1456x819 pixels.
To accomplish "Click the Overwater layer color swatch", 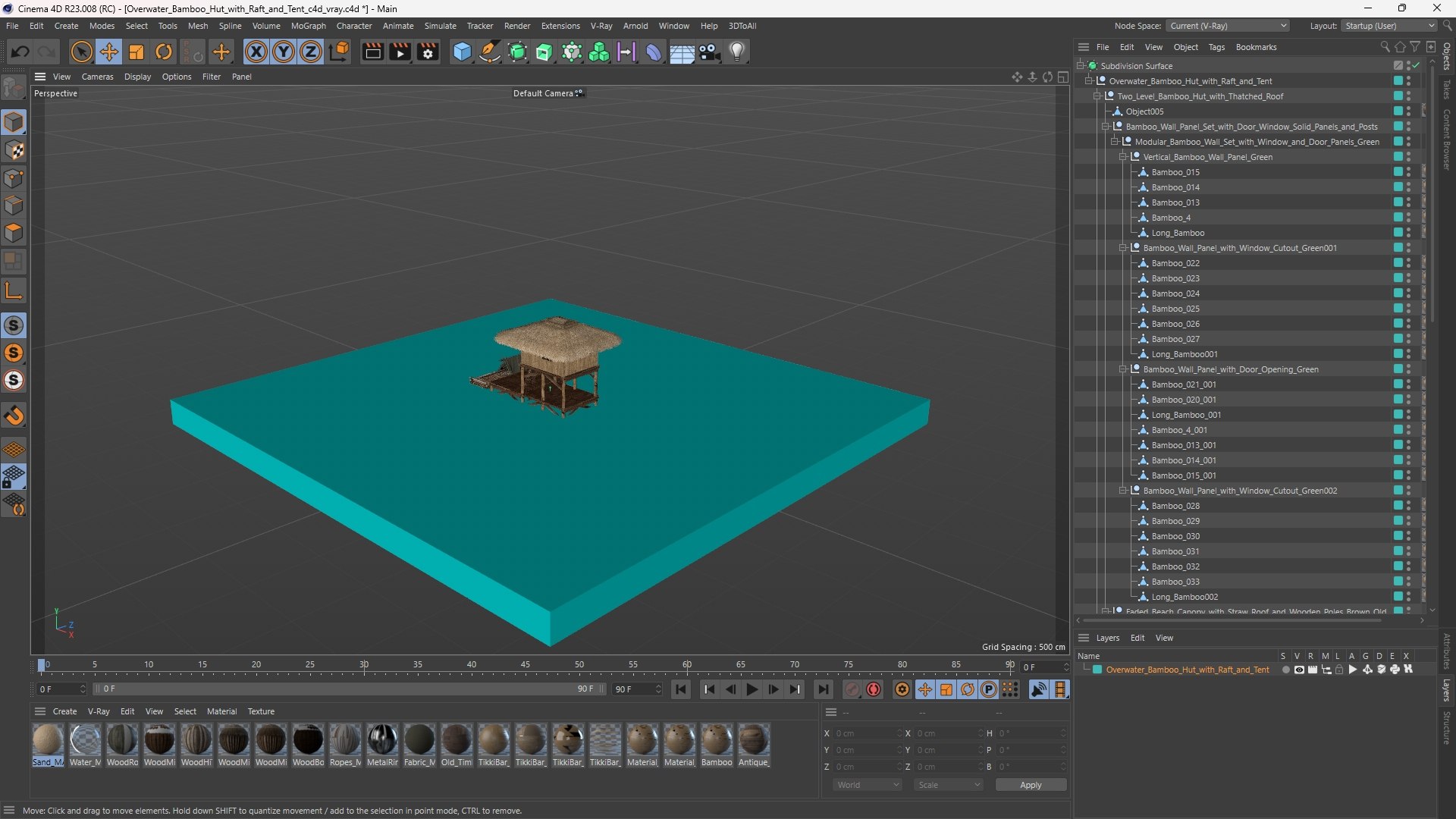I will tap(1097, 670).
